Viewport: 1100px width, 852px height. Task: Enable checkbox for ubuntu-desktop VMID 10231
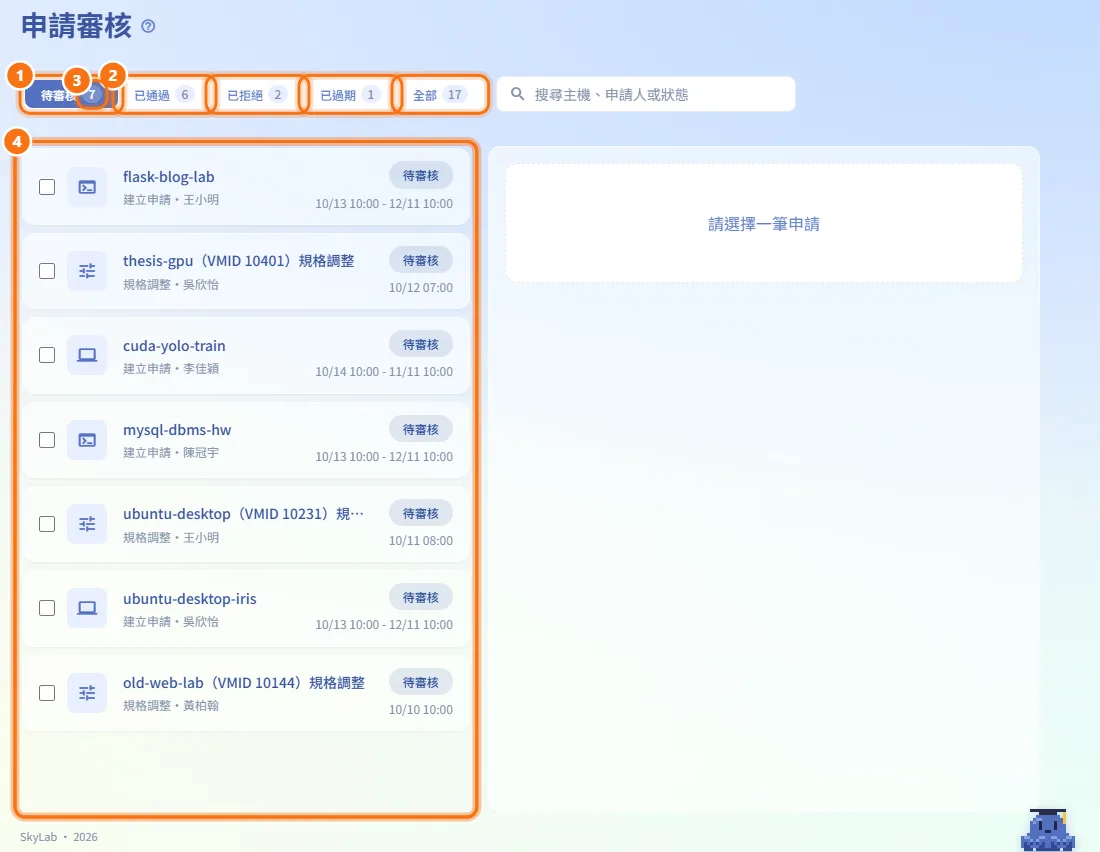tap(47, 524)
